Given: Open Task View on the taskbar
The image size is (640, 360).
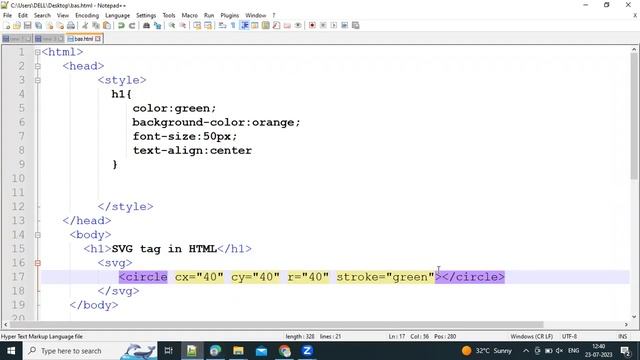Looking at the screenshot, I should tap(169, 351).
